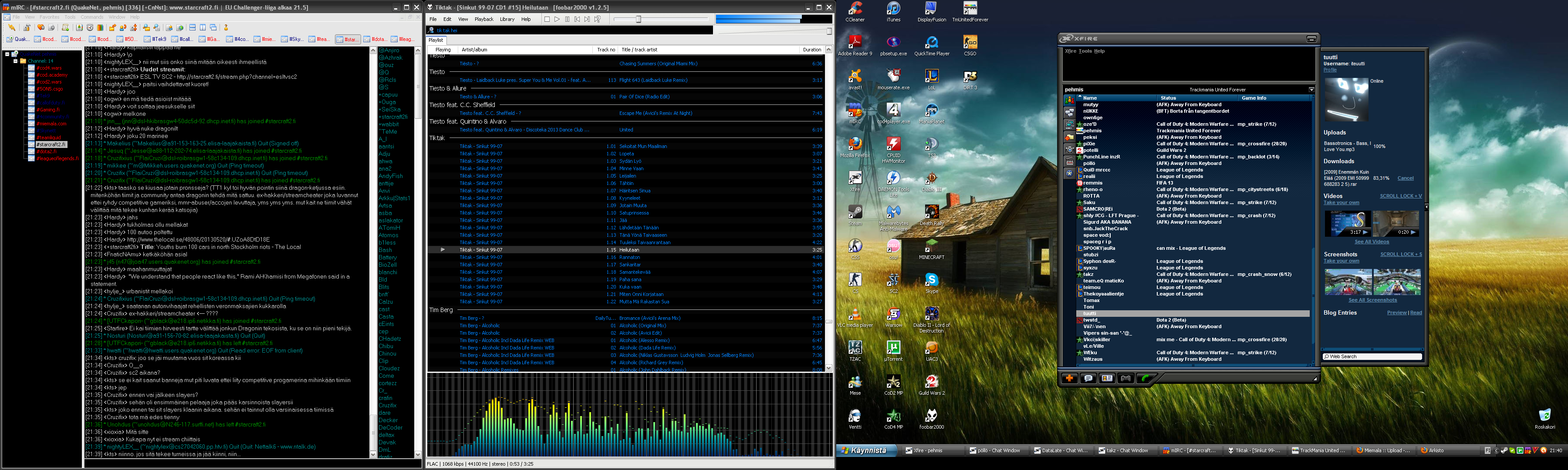
Task: Open mIRC Colors icon
Action: [101, 27]
